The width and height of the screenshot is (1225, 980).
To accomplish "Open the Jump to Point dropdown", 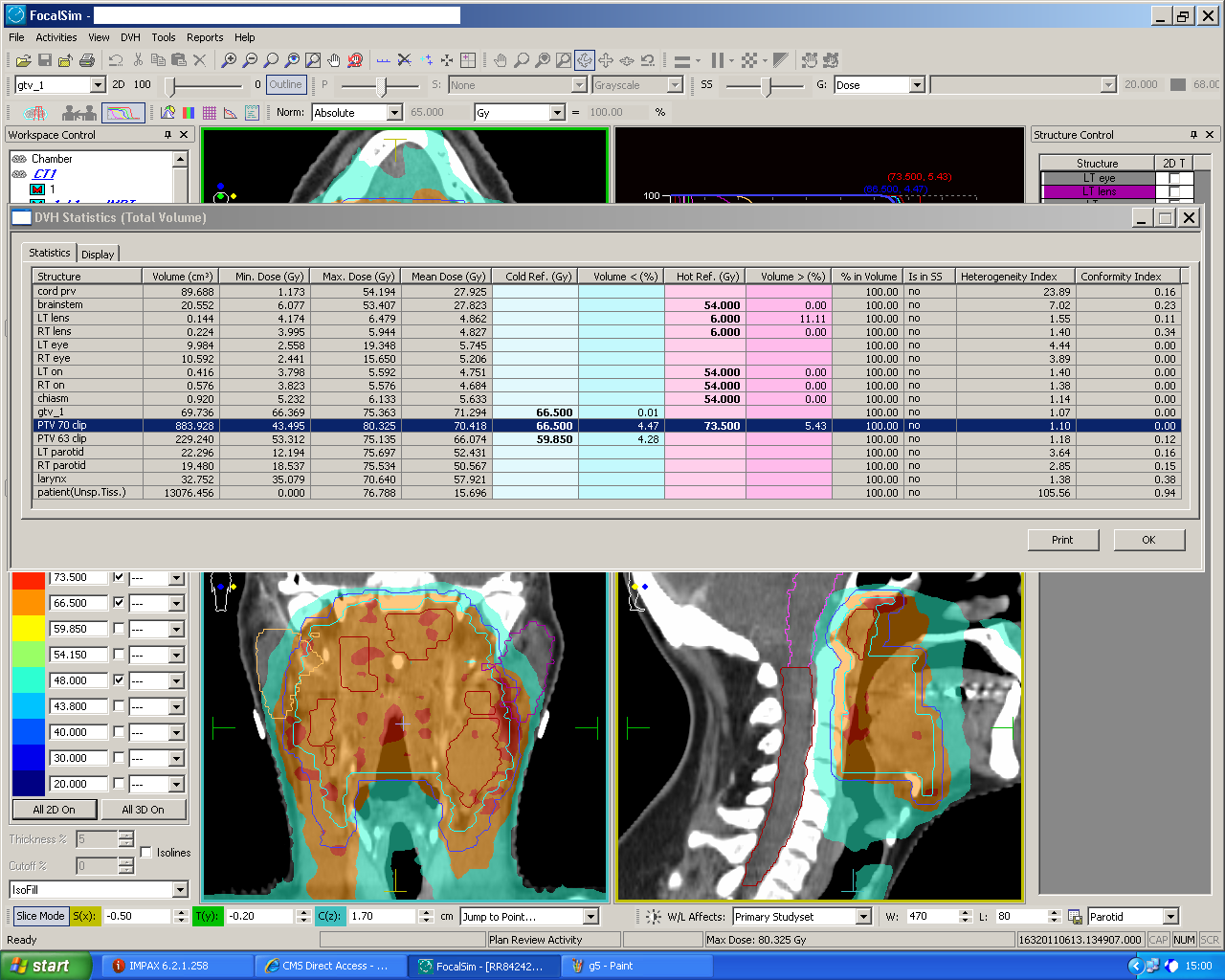I will 590,917.
